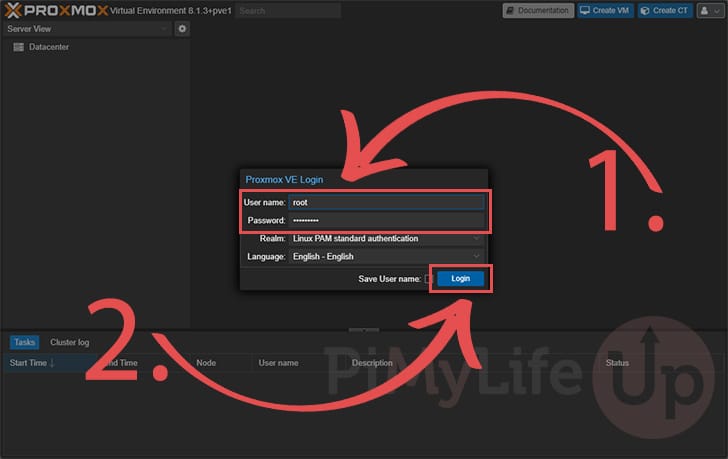Screen dimensions: 728x459
Task: Click the Login button
Action: [x=461, y=278]
